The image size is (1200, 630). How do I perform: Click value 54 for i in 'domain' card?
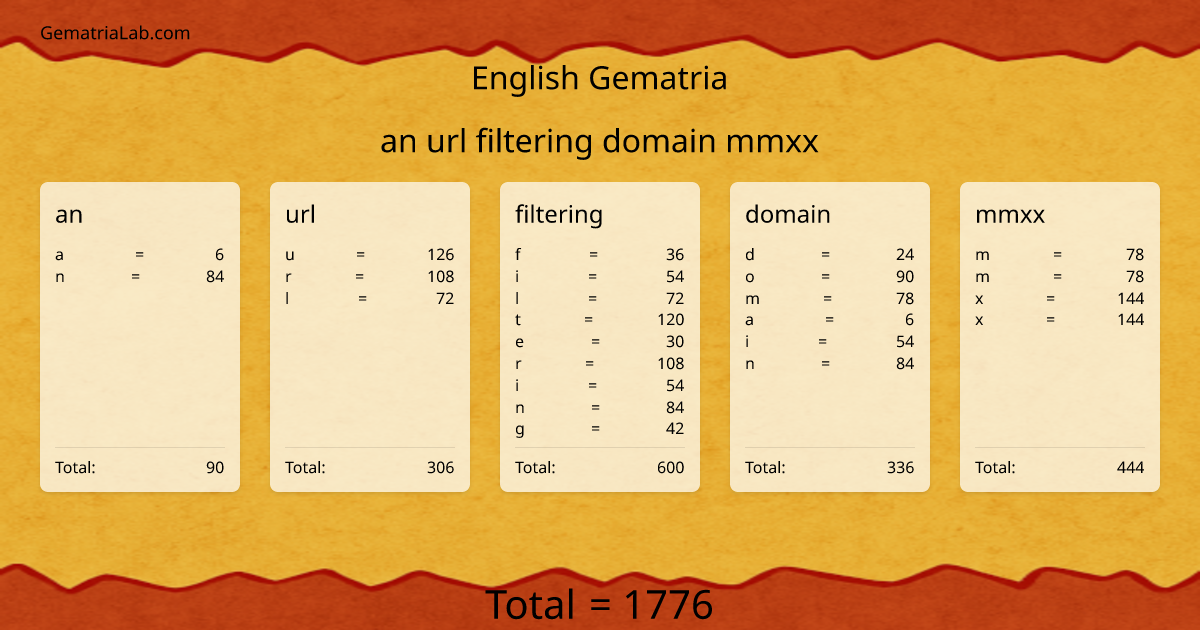coord(905,342)
